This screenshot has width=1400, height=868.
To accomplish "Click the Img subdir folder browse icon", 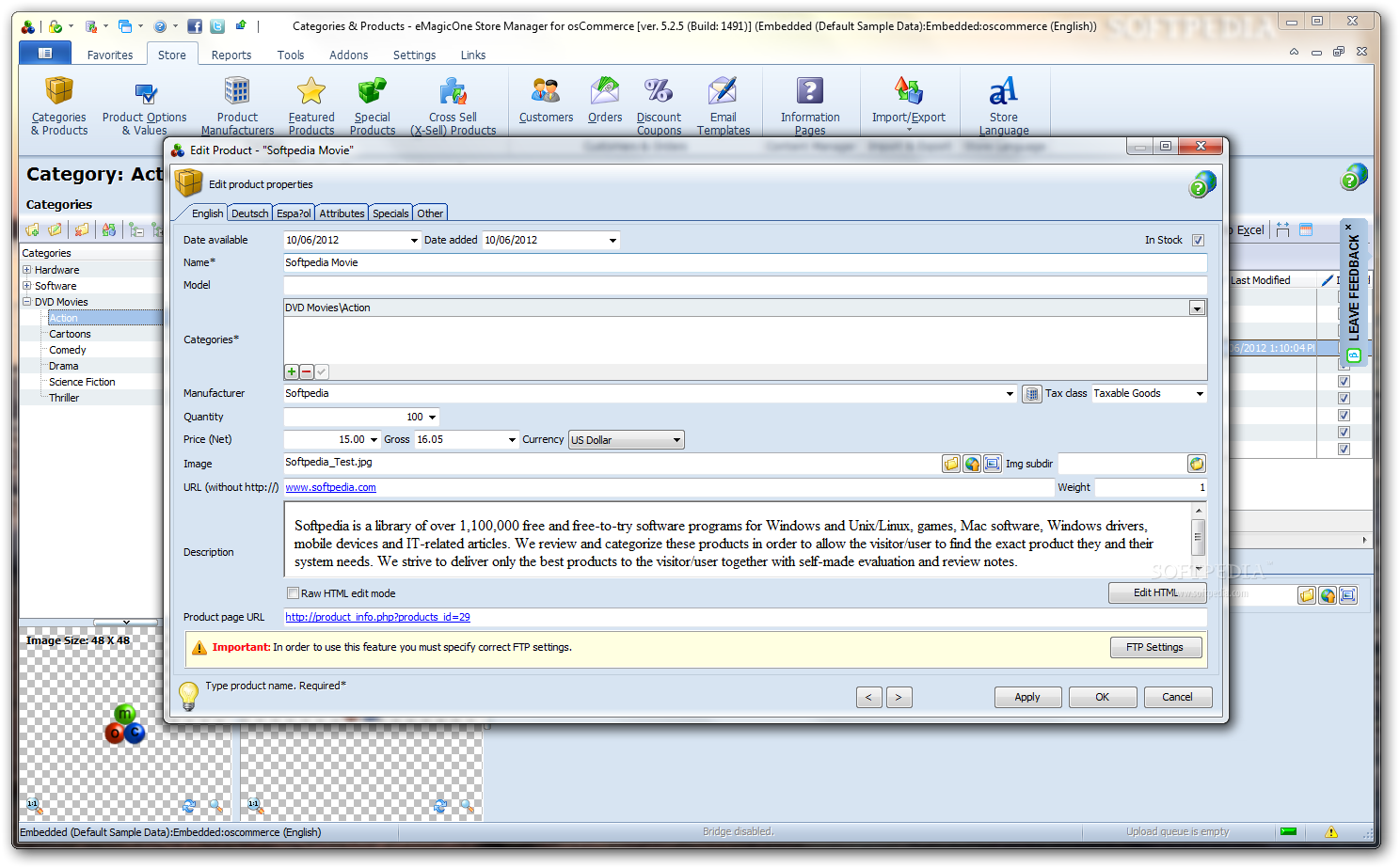I will coord(1196,464).
